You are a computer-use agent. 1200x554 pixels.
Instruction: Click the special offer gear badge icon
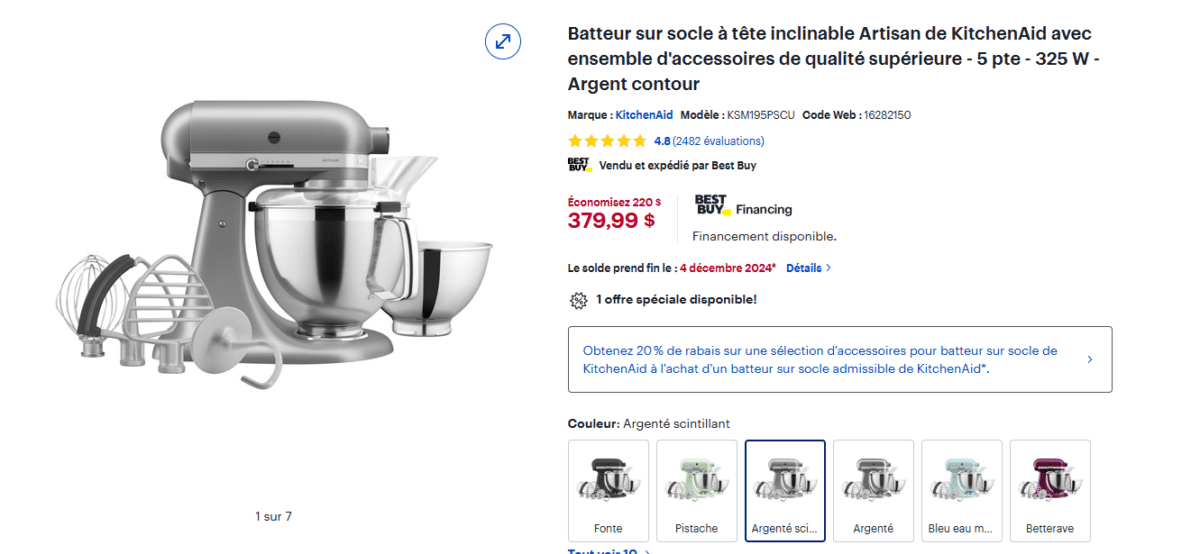tap(578, 299)
